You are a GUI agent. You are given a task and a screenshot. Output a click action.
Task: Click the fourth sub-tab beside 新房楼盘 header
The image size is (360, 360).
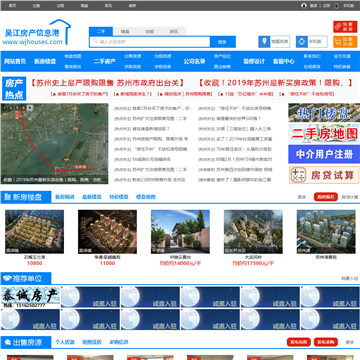point(146,197)
